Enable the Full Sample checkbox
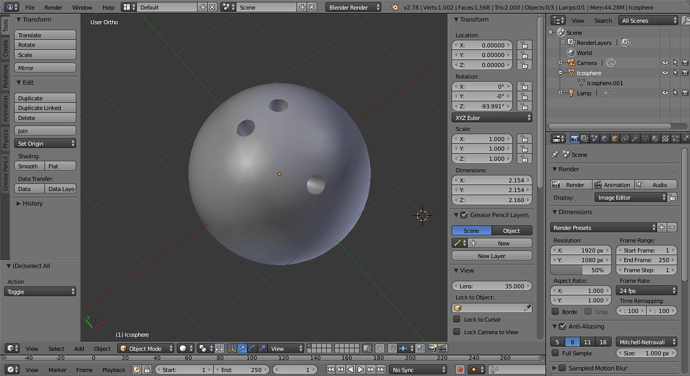The height and width of the screenshot is (376, 690). click(x=556, y=353)
